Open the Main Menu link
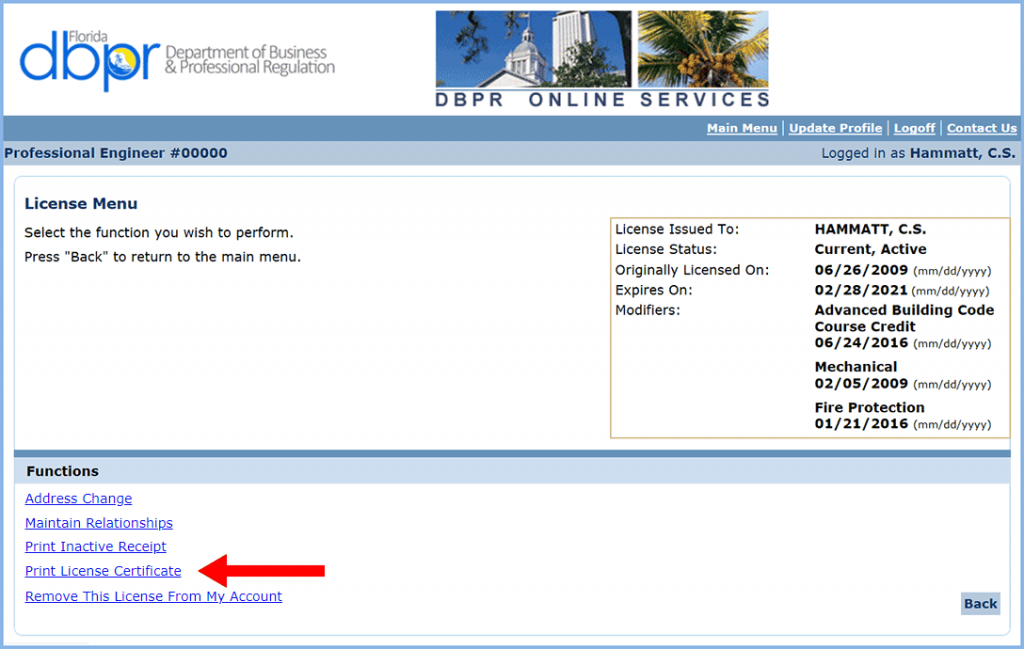 pyautogui.click(x=741, y=128)
